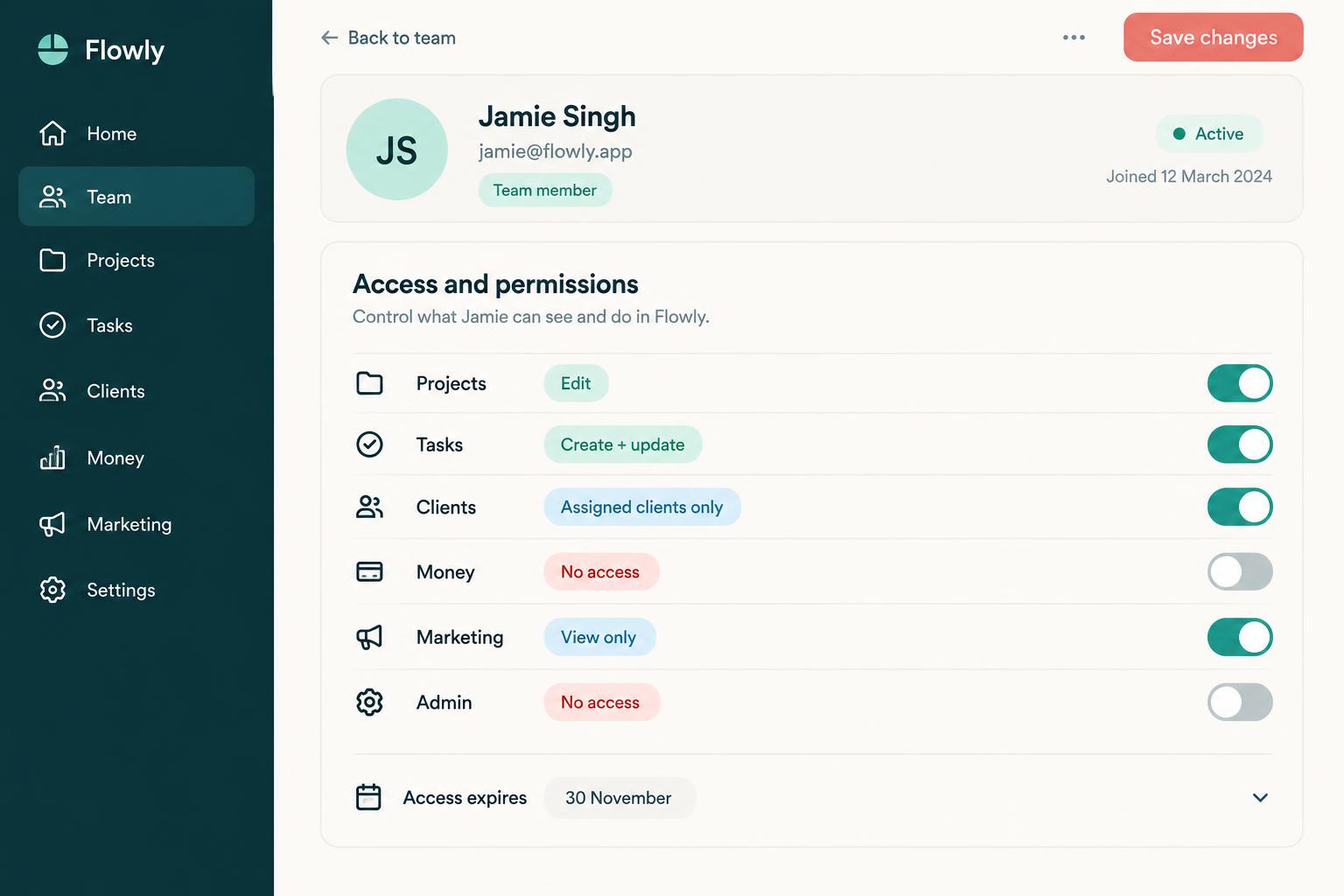The height and width of the screenshot is (896, 1344).
Task: Turn on the Admin access toggle
Action: (1240, 702)
